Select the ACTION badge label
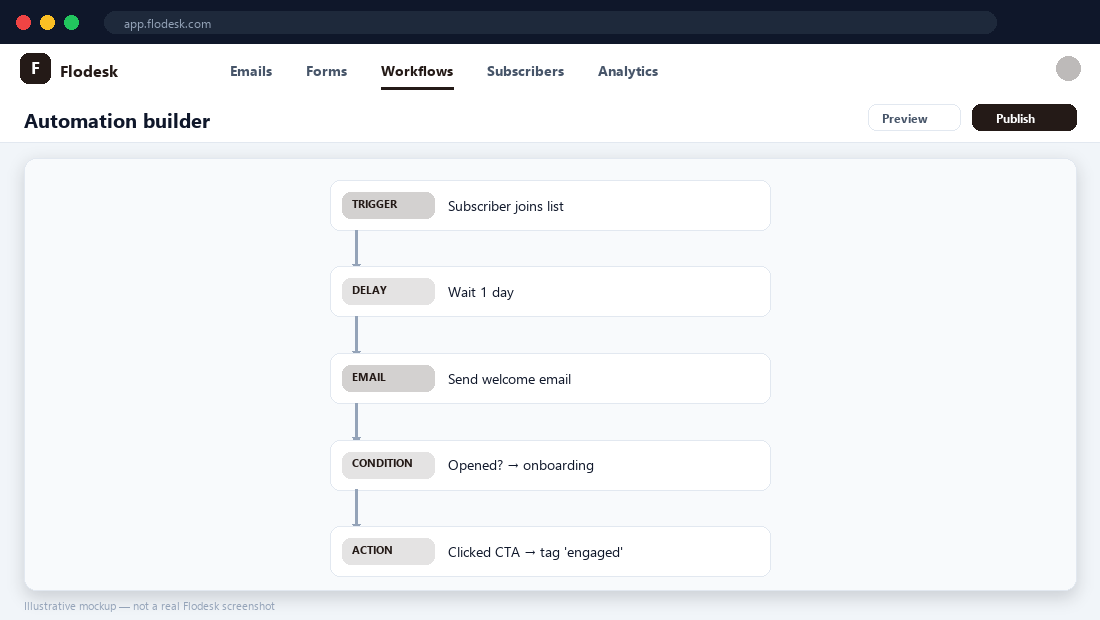The height and width of the screenshot is (620, 1100). [x=388, y=551]
